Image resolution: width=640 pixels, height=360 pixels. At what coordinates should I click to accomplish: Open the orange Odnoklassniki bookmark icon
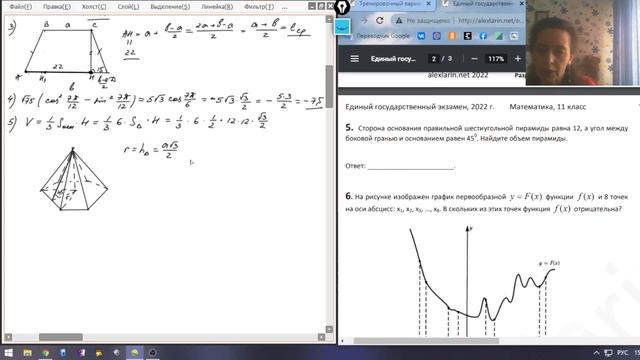[452, 36]
